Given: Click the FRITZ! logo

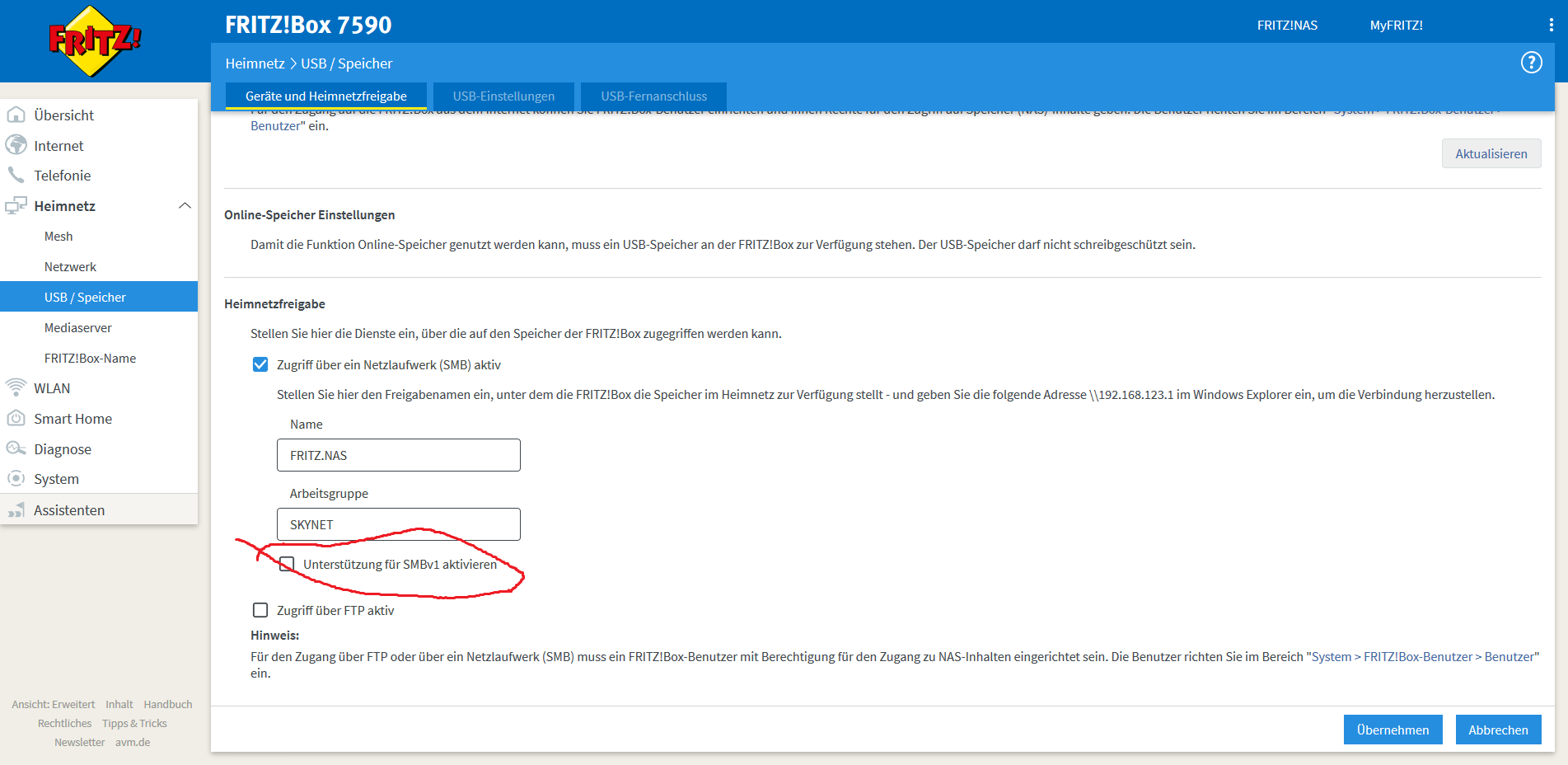Looking at the screenshot, I should (x=95, y=41).
